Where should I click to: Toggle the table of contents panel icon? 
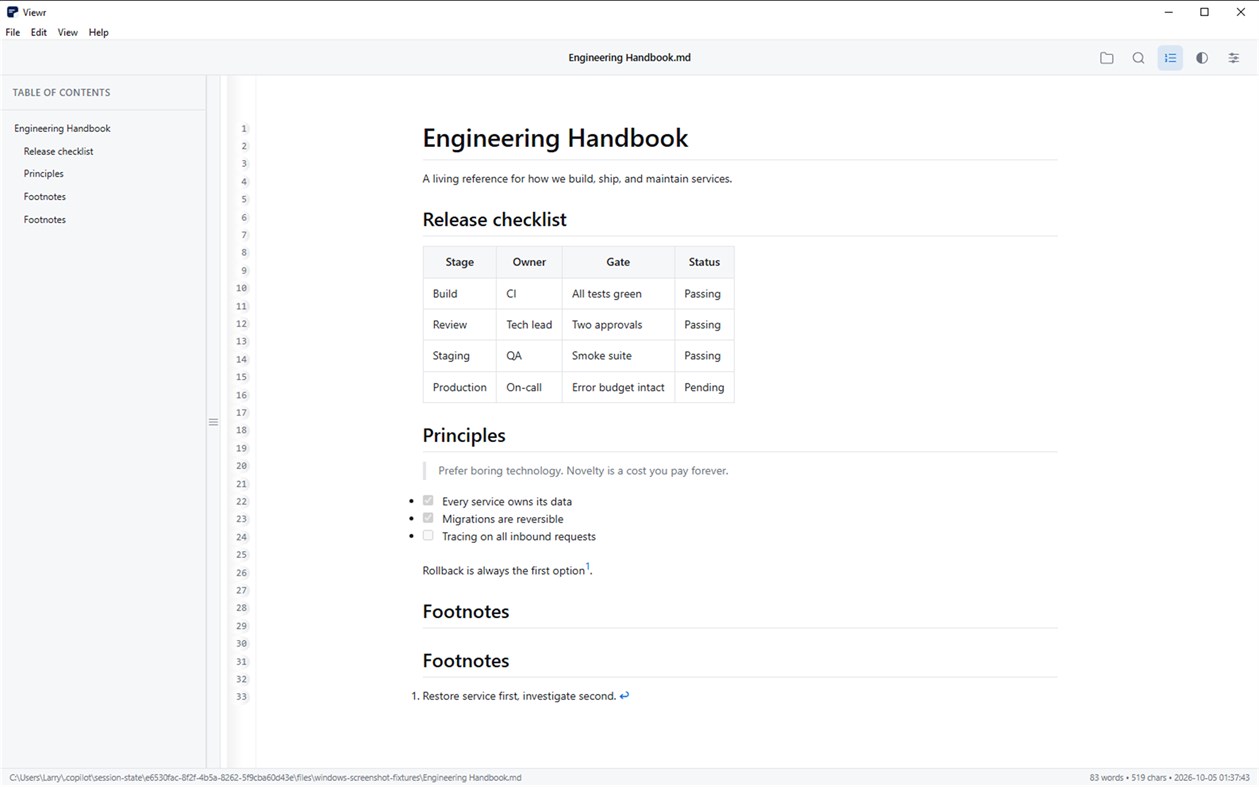(x=1170, y=58)
